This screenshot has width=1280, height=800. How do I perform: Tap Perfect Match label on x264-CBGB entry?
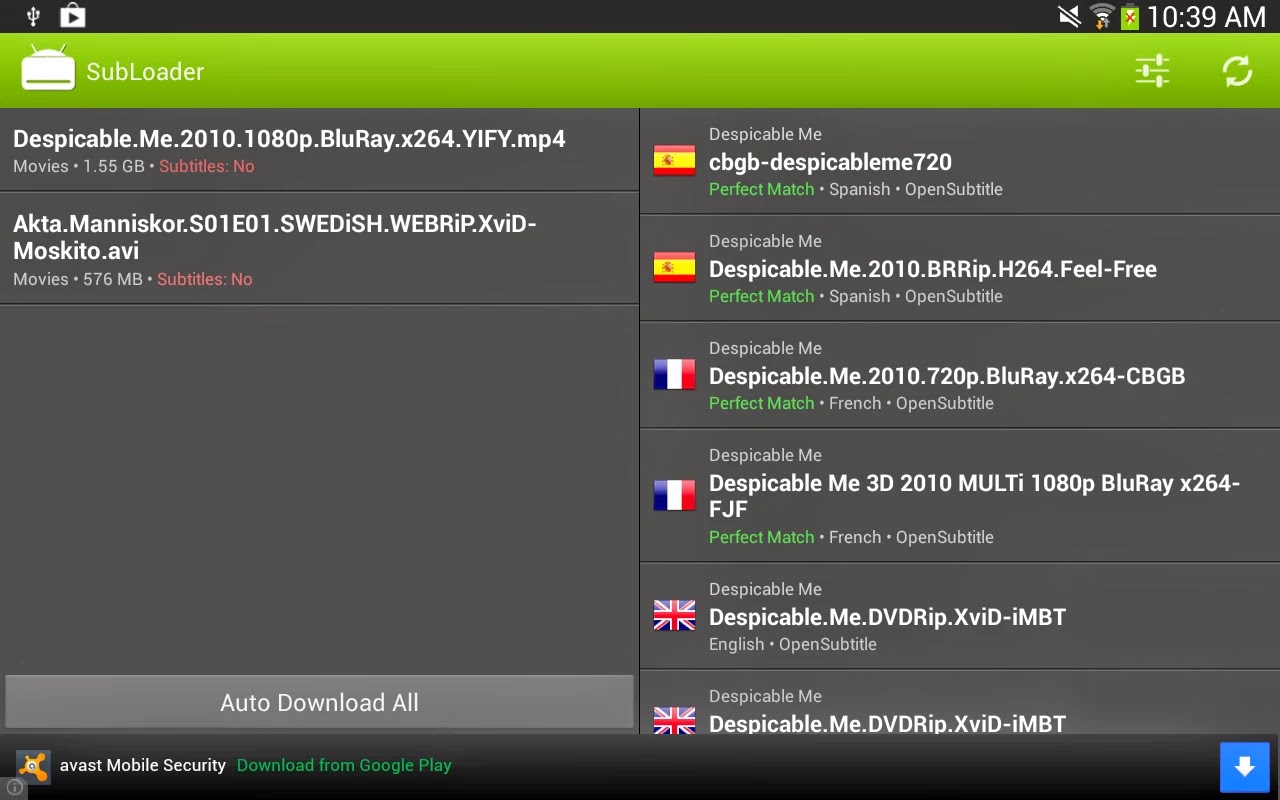[x=762, y=403]
